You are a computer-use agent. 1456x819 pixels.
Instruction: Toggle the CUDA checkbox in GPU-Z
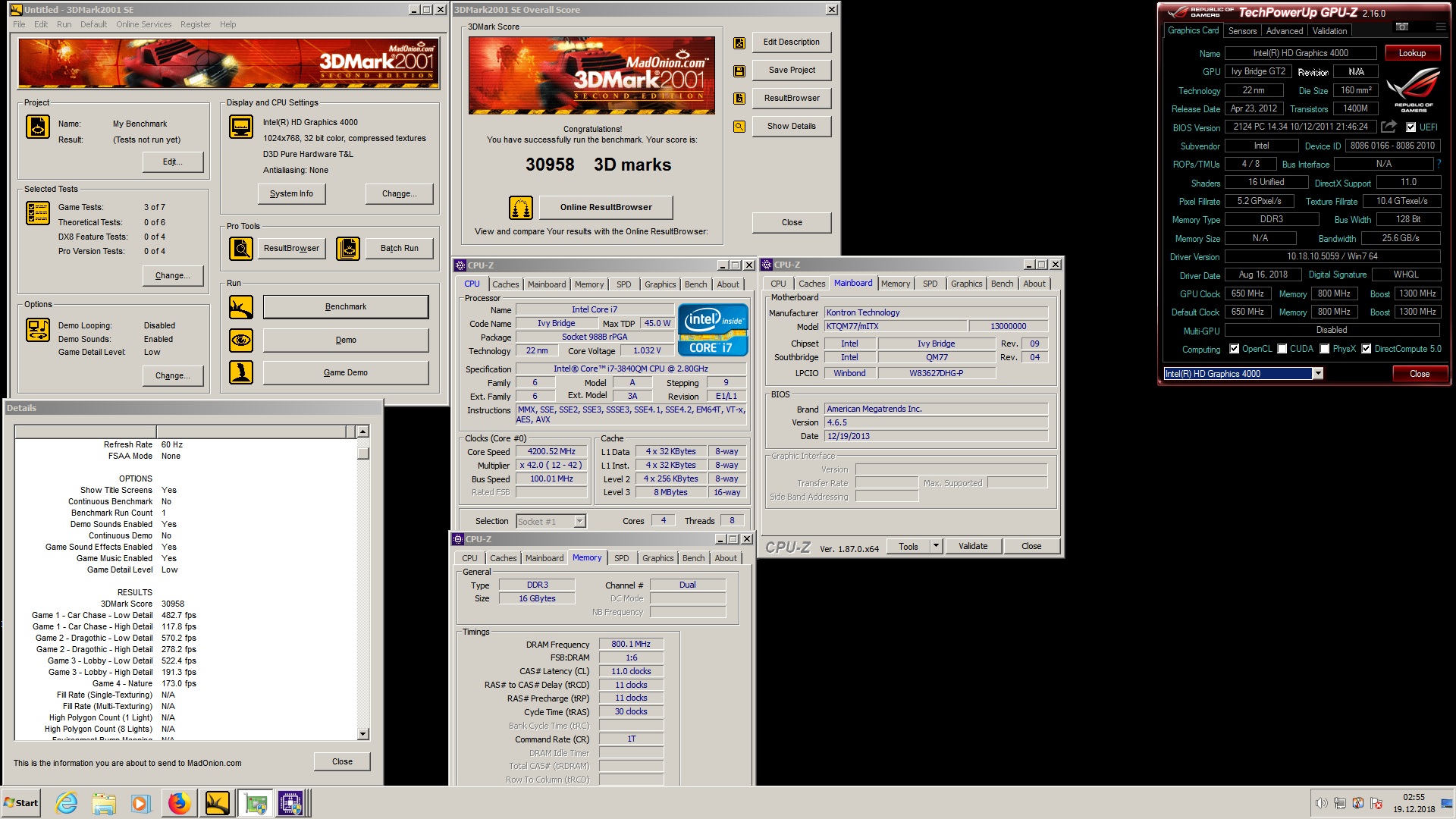click(1282, 349)
